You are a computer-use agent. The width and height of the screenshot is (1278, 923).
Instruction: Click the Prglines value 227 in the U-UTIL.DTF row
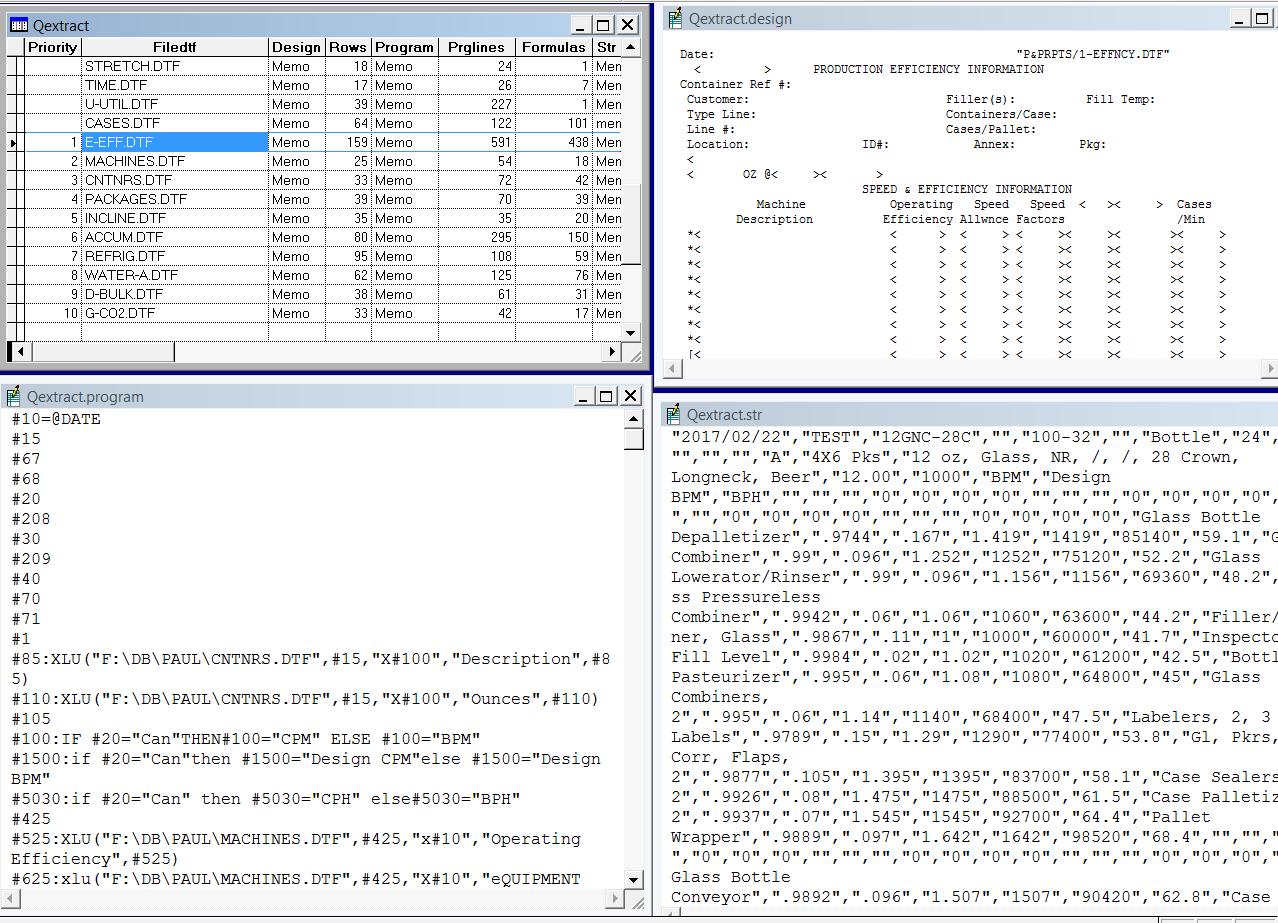[476, 105]
